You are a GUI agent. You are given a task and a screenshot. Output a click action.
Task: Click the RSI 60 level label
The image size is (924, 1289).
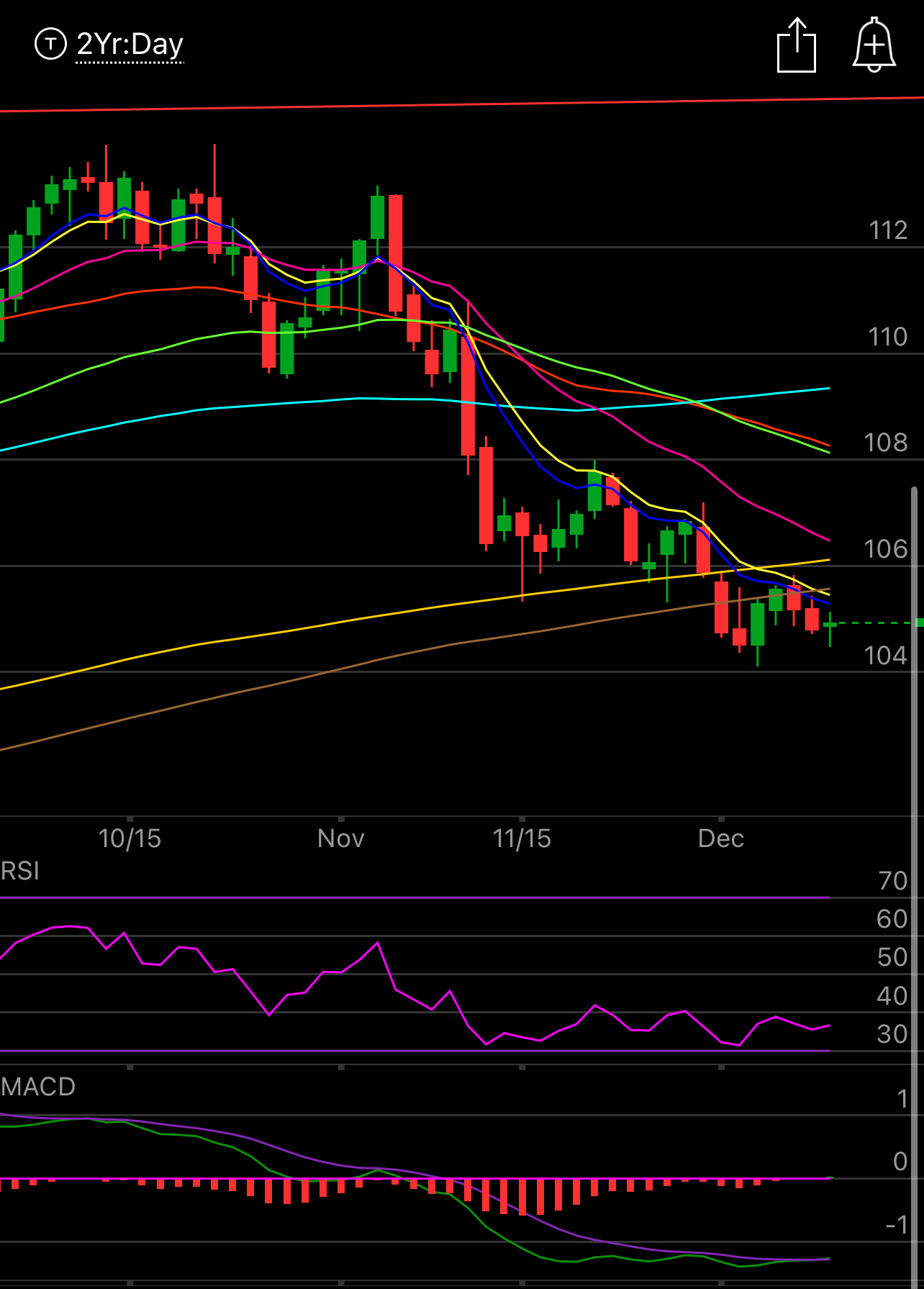[x=892, y=919]
